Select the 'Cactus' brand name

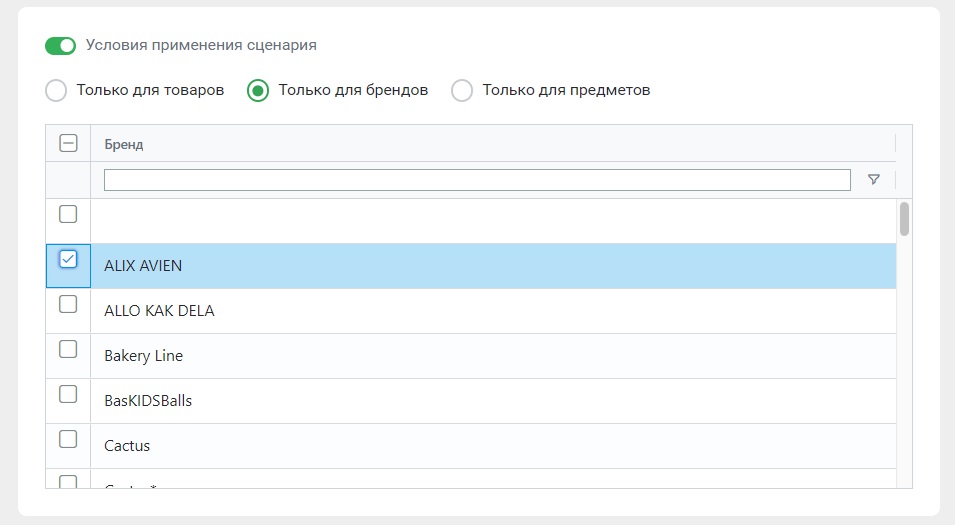[127, 446]
